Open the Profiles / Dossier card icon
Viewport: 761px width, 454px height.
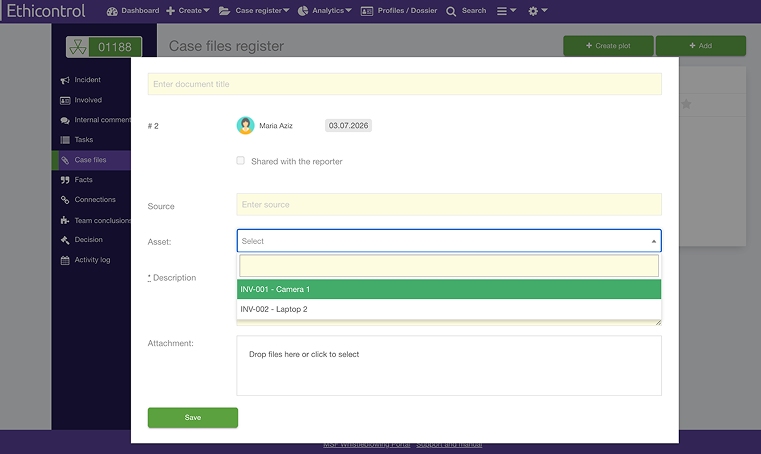[x=367, y=11]
